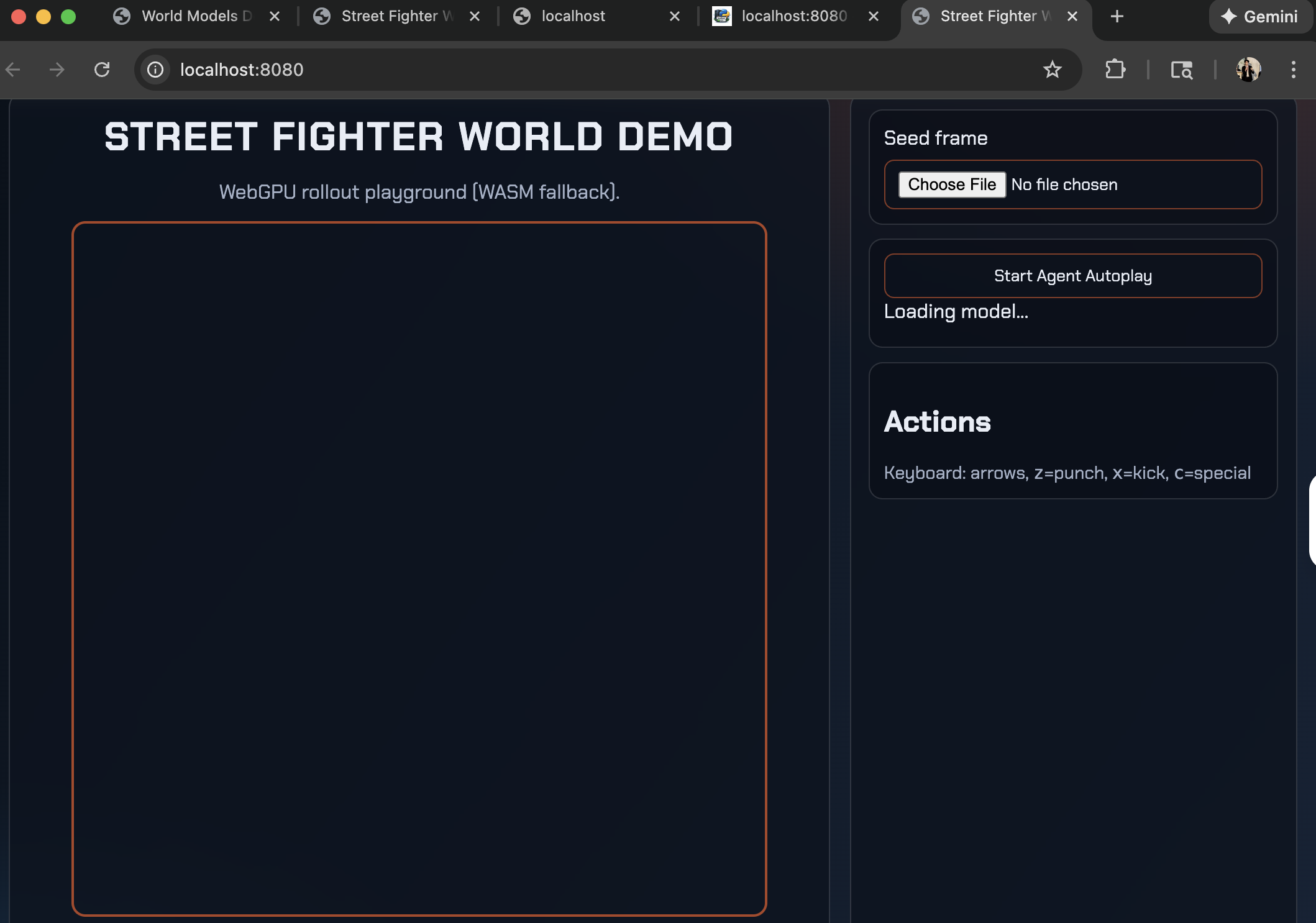Open the tab search icon
The height and width of the screenshot is (923, 1316).
(x=1181, y=70)
